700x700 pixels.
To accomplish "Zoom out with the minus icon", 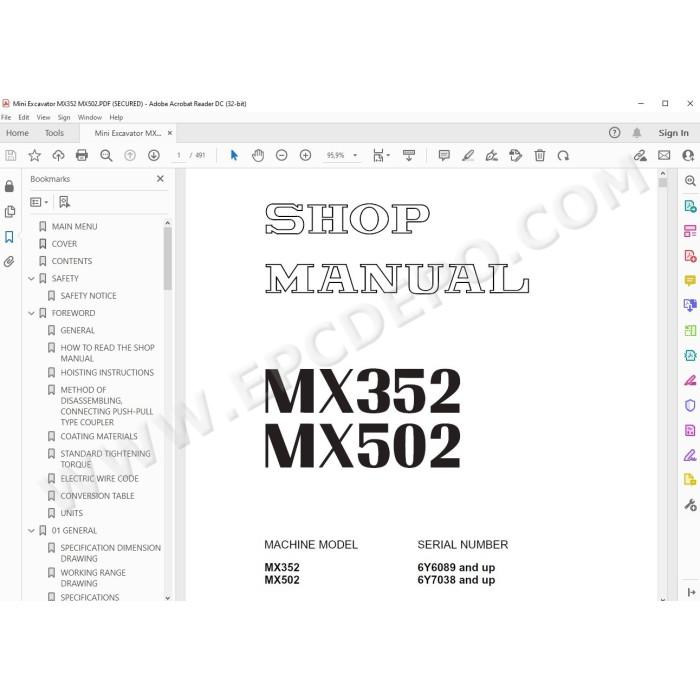I will pyautogui.click(x=282, y=155).
